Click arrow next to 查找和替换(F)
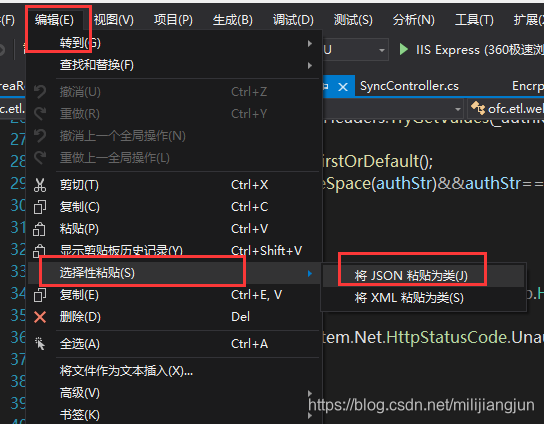 click(309, 65)
